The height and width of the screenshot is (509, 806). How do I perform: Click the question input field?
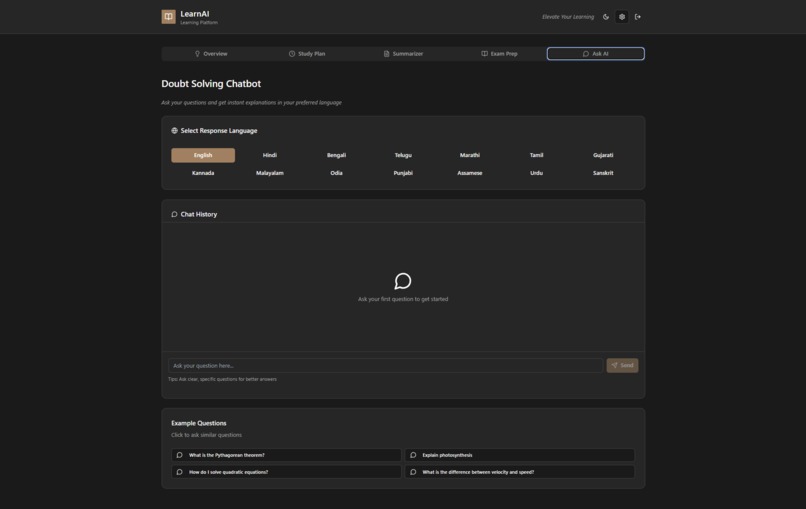tap(386, 366)
